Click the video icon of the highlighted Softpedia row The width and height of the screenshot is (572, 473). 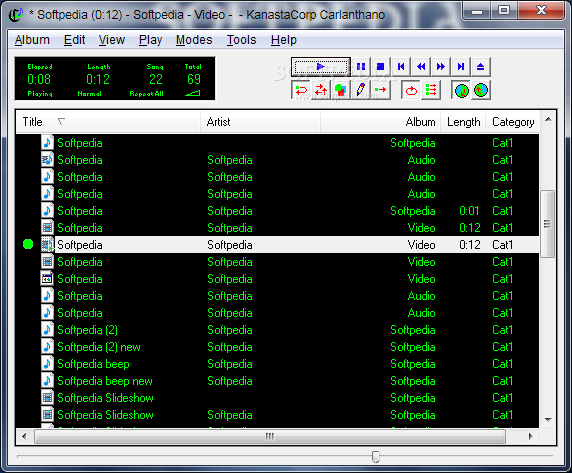pos(47,244)
